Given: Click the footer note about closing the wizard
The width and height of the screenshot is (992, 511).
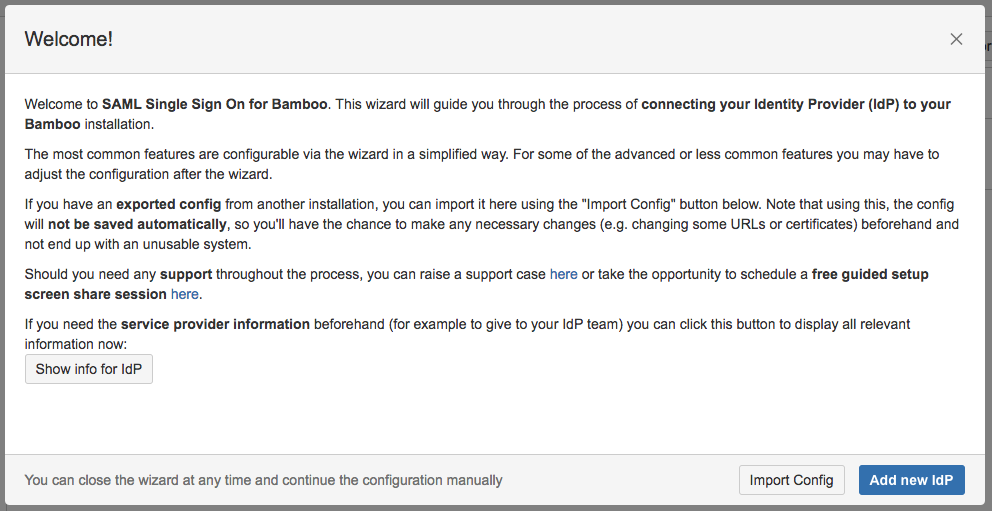Looking at the screenshot, I should point(263,480).
